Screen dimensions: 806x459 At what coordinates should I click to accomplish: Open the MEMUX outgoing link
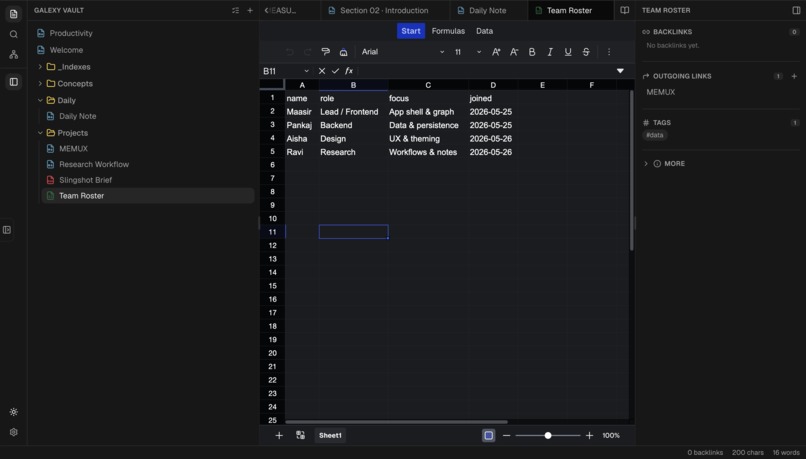tap(661, 92)
